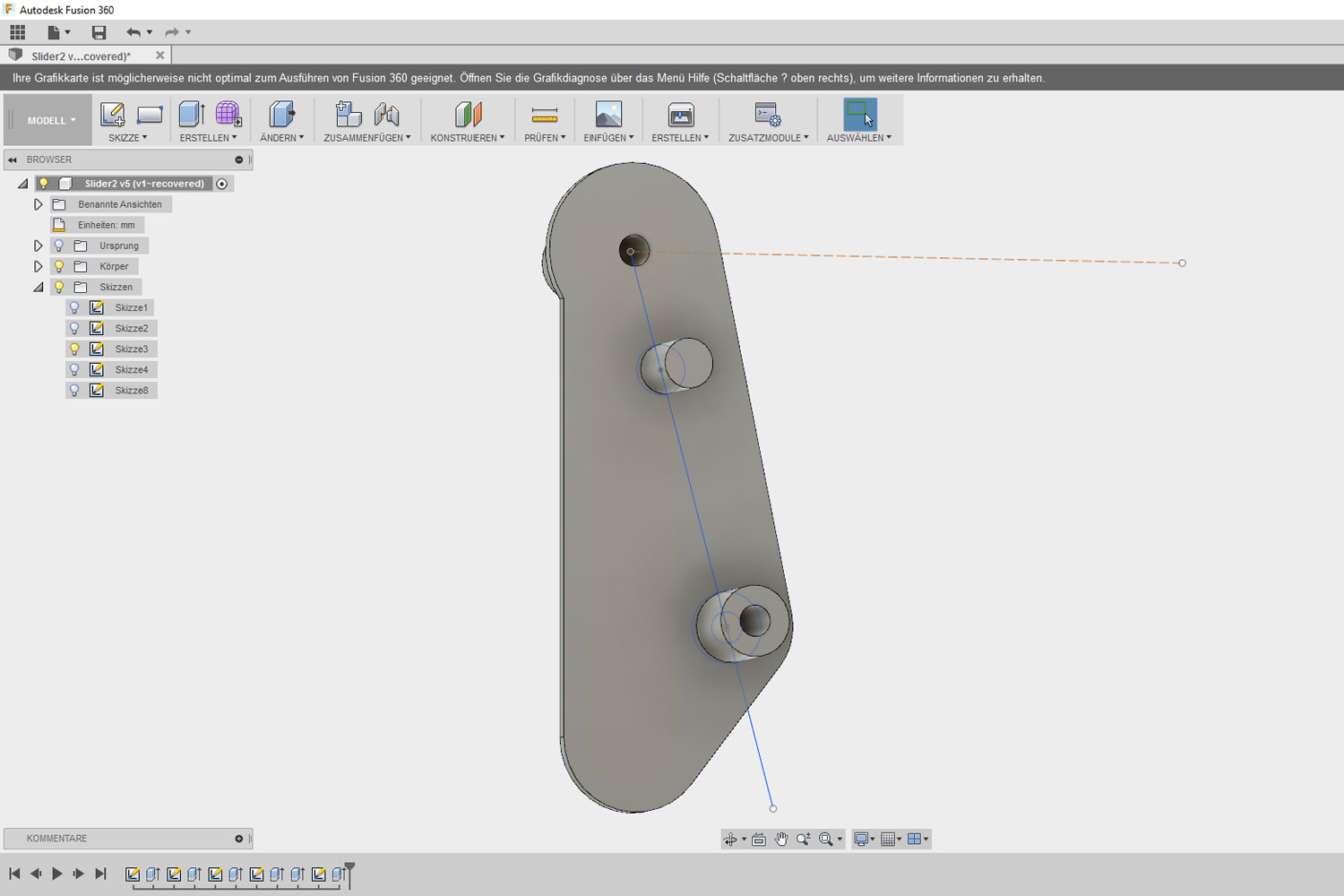
Task: Open the EINFÜGEN menu
Action: point(608,138)
